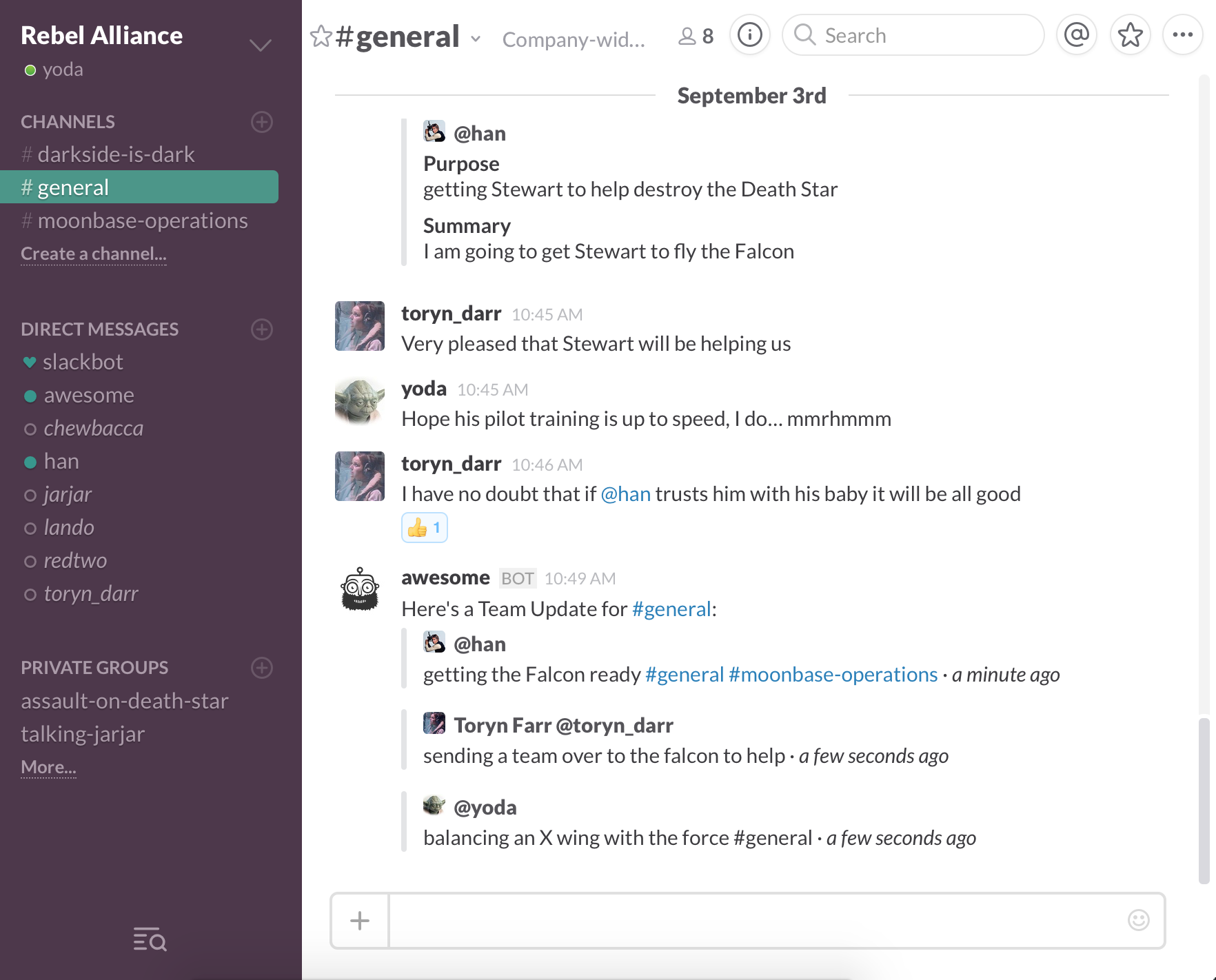The height and width of the screenshot is (980, 1216).
Task: Open the more options ellipsis menu
Action: coord(1183,34)
